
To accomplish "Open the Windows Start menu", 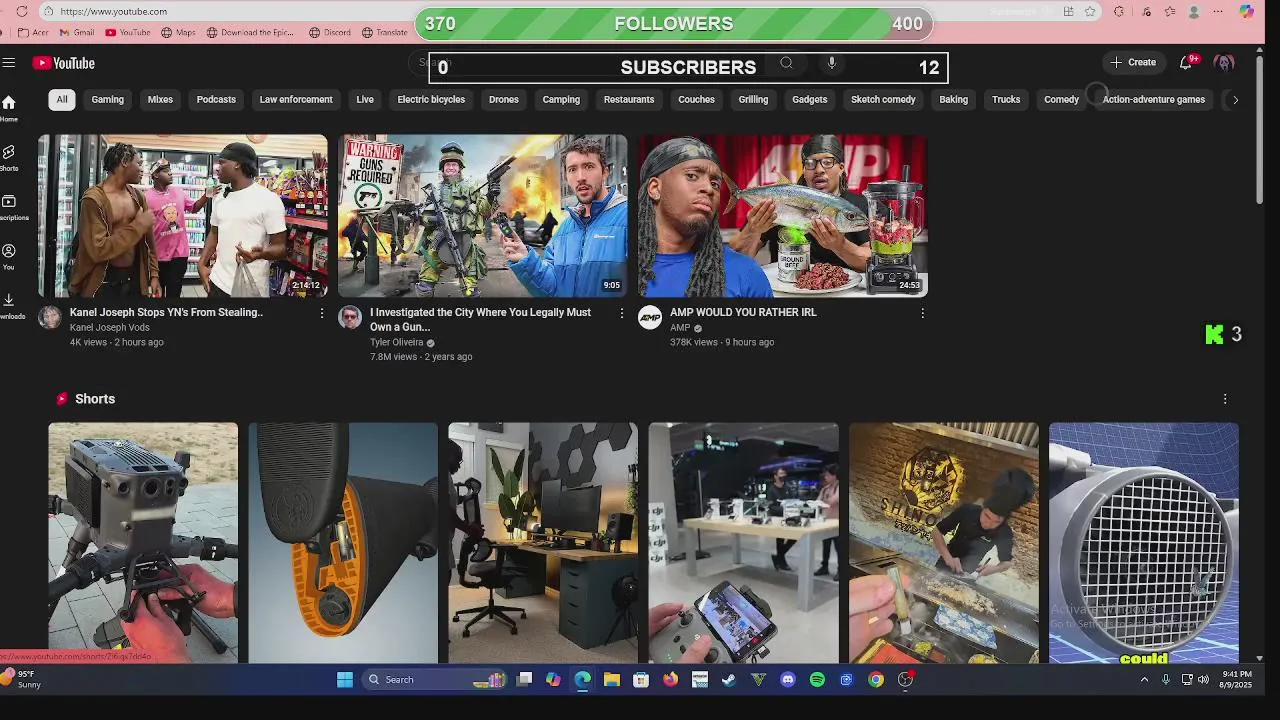I will tap(345, 680).
